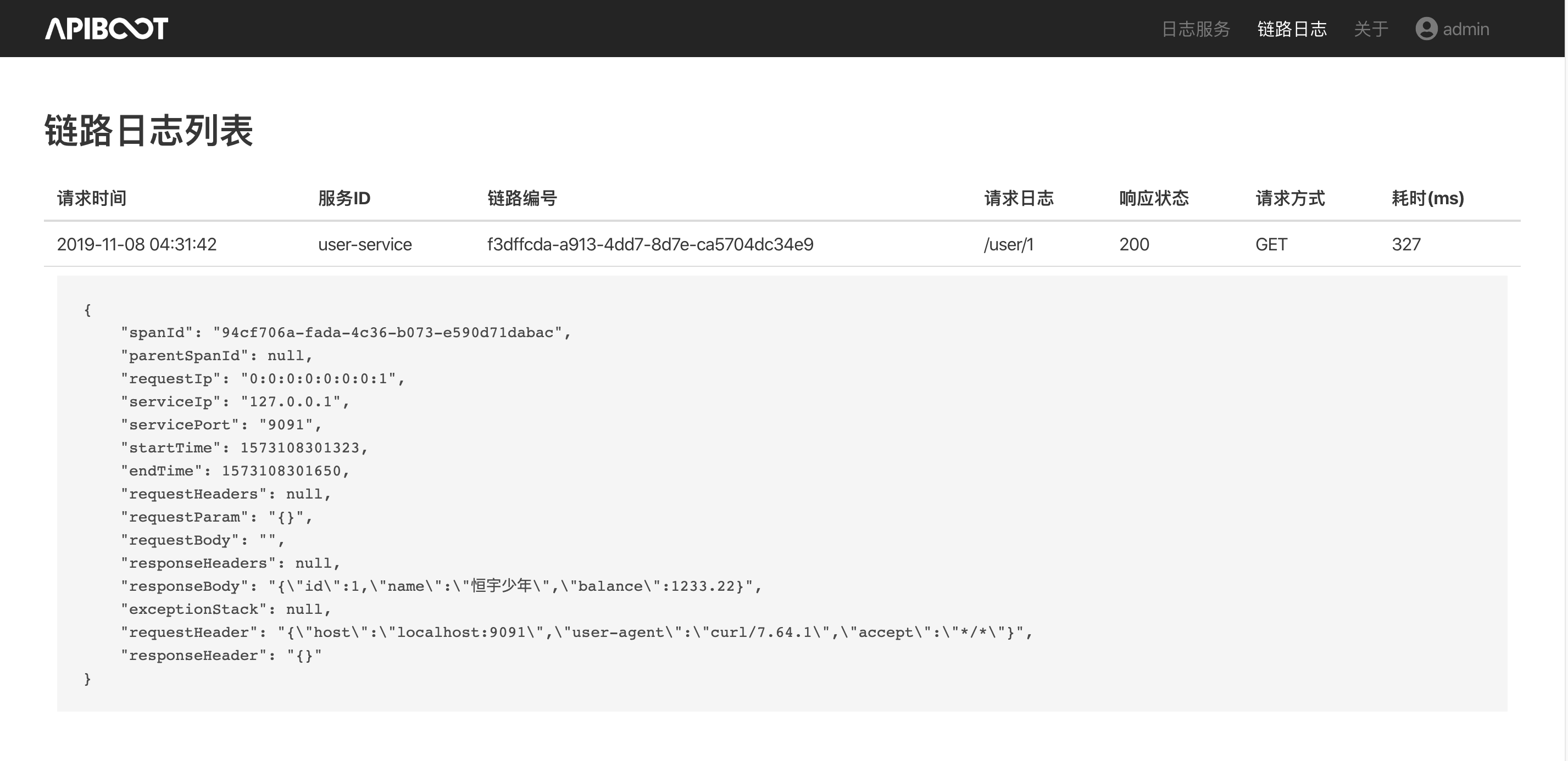This screenshot has height=761, width=1568.
Task: Open the 关于 page link
Action: 1371,29
